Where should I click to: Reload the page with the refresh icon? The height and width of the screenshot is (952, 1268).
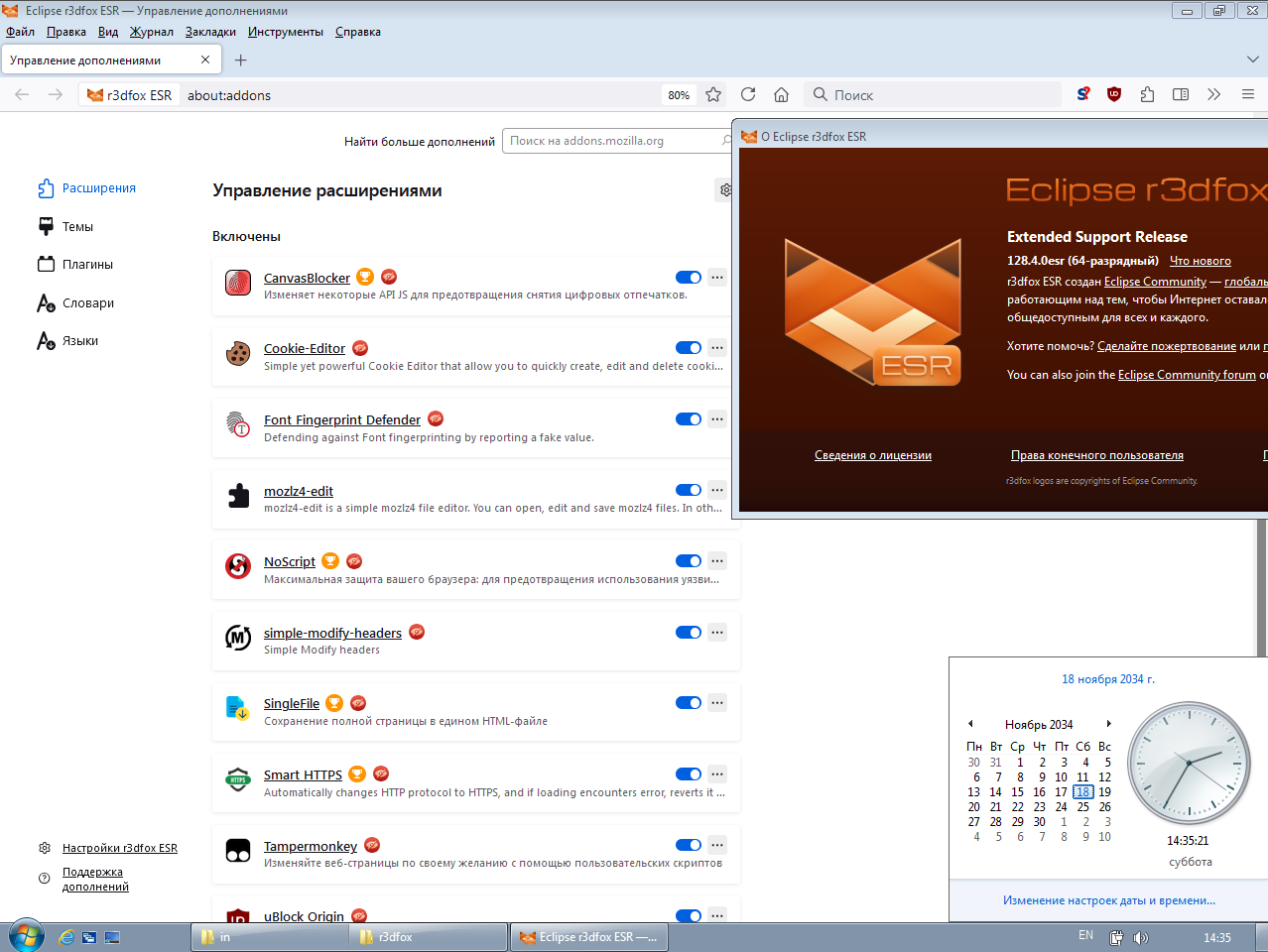pos(748,95)
